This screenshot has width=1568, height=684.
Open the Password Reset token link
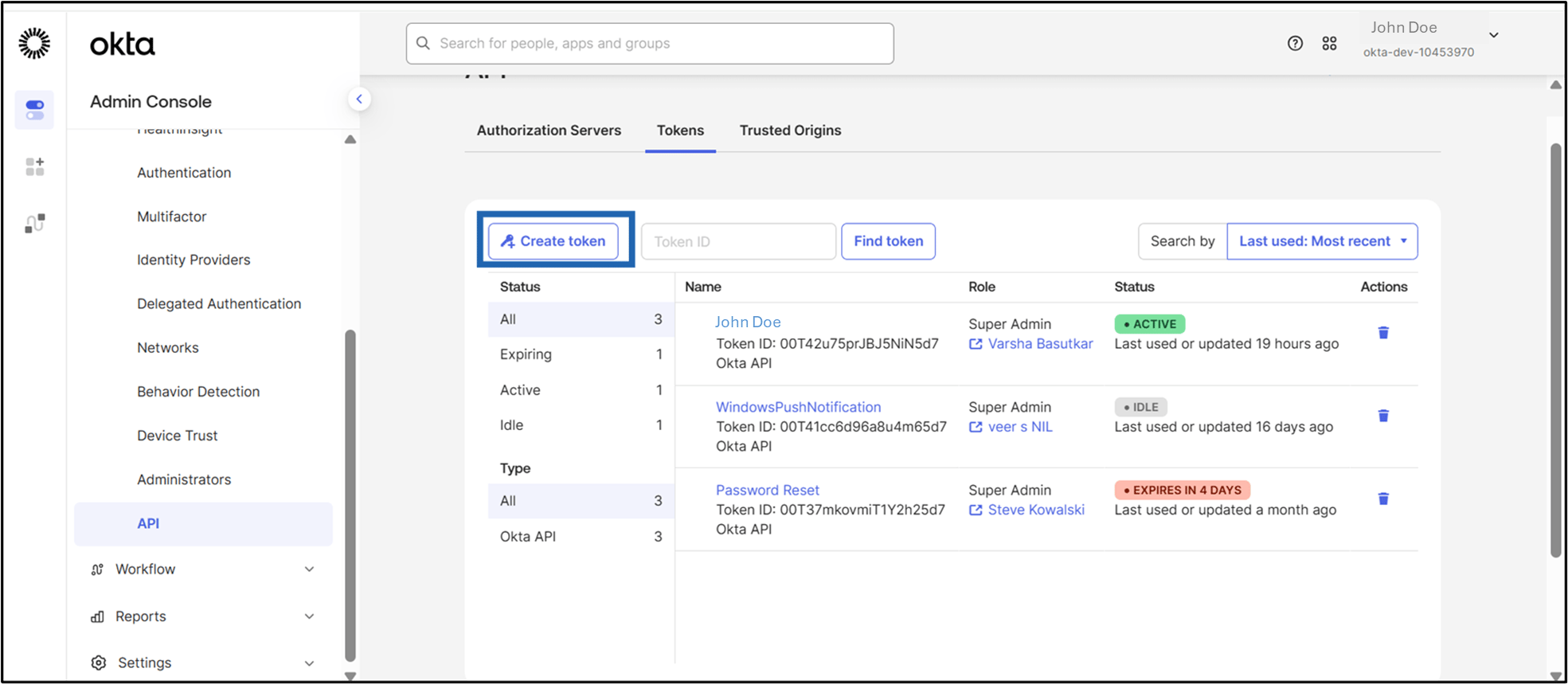pyautogui.click(x=767, y=490)
